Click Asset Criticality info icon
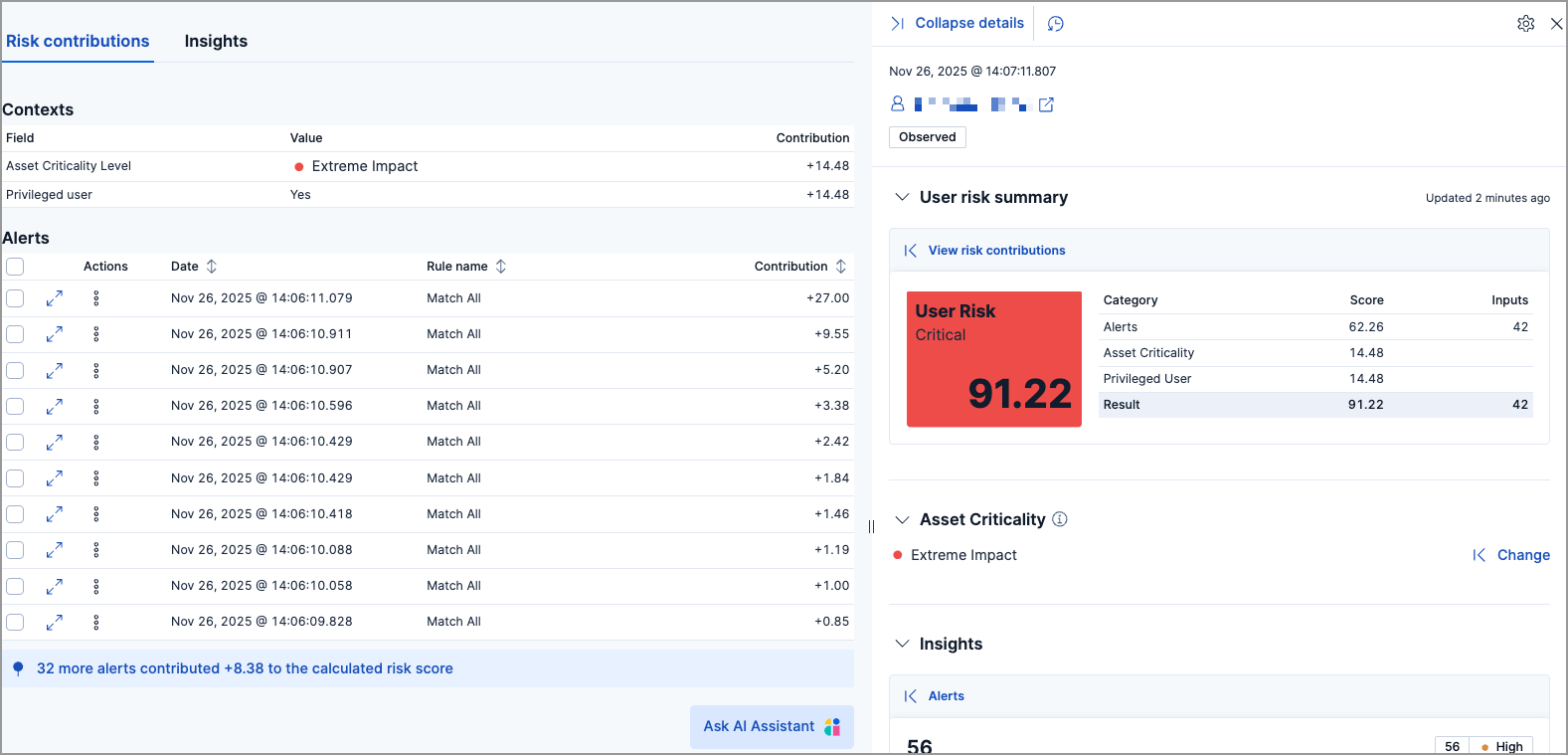Screen dimensions: 1568x755 [x=1060, y=519]
